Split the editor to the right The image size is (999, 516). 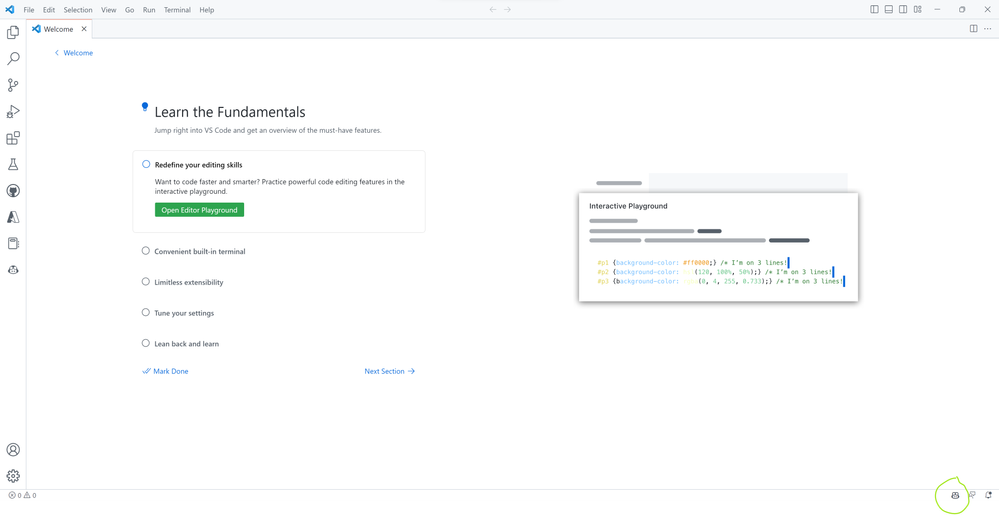(974, 29)
